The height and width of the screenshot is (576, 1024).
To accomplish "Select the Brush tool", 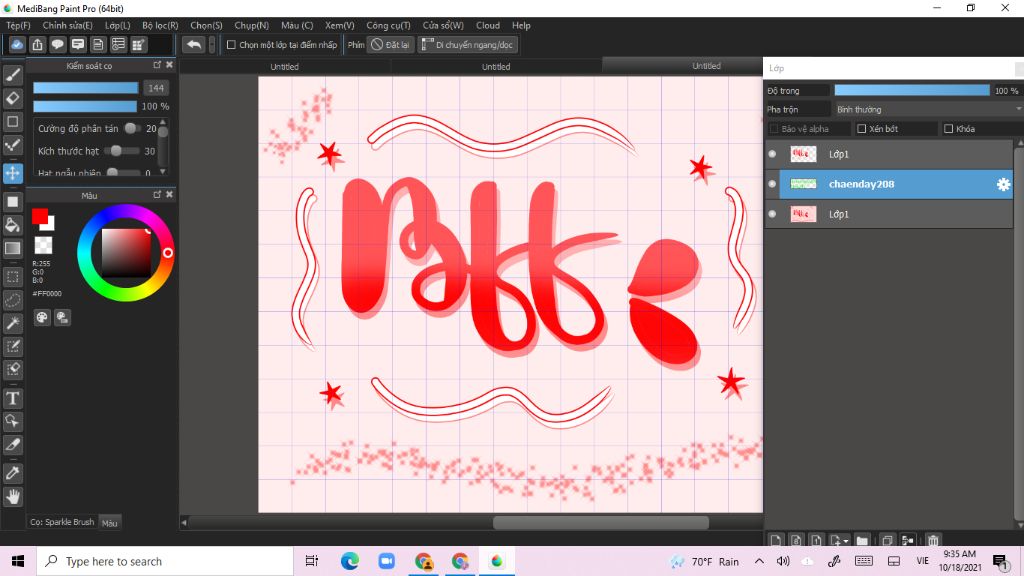I will pyautogui.click(x=12, y=74).
